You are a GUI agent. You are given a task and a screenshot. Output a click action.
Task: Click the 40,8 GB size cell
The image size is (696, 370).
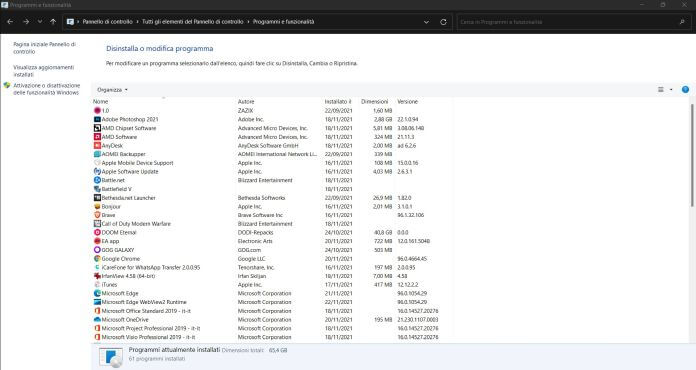point(383,232)
